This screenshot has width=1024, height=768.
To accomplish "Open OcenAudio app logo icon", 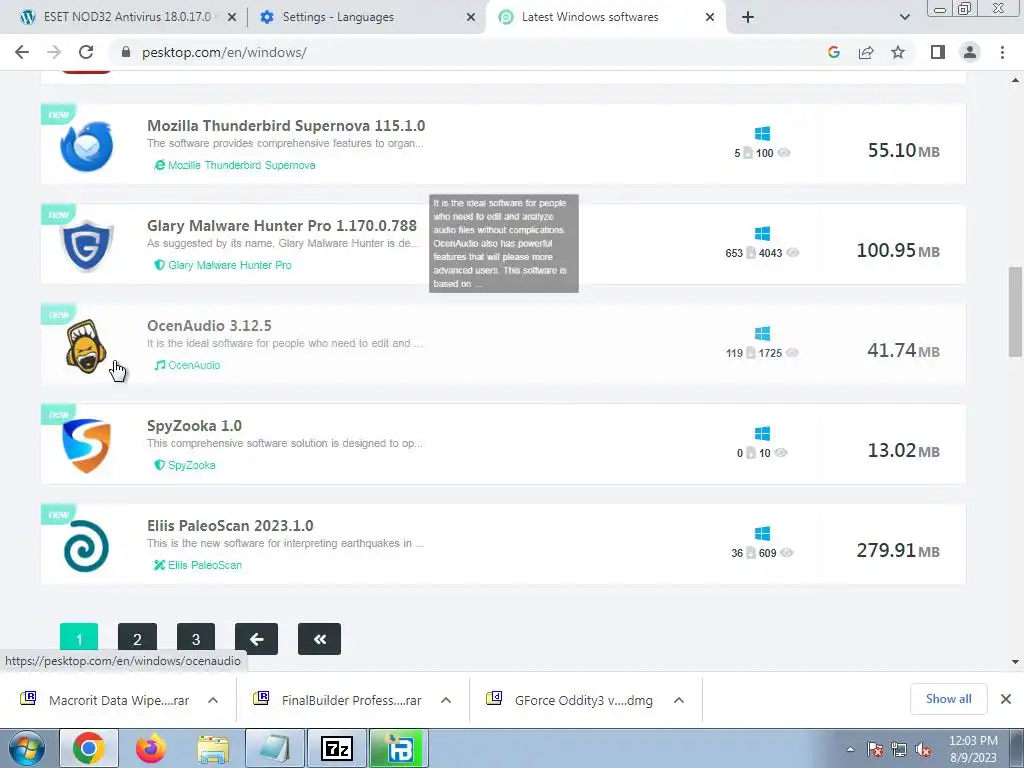I will point(86,346).
